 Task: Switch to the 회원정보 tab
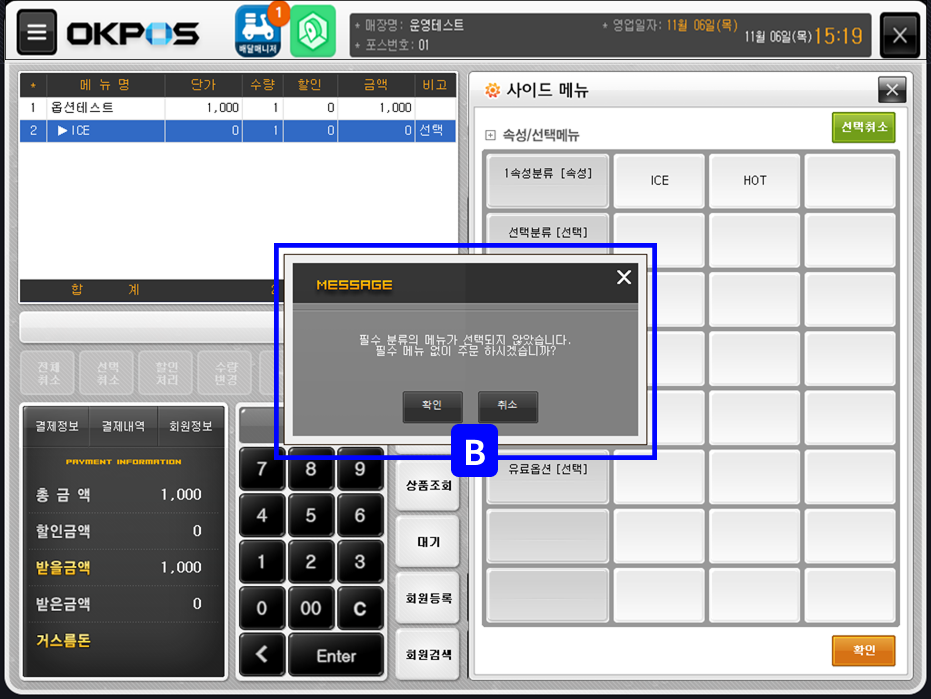(190, 426)
